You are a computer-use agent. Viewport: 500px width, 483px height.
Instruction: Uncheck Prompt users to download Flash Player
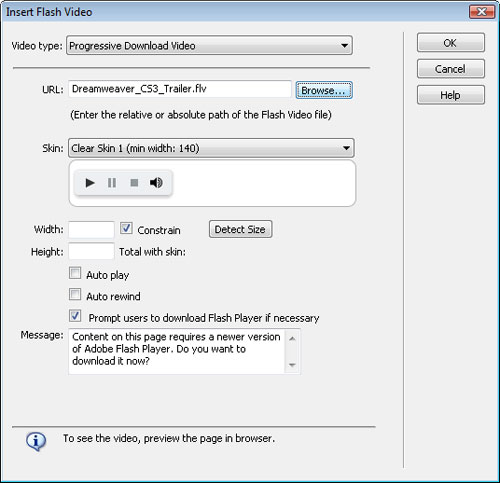click(75, 316)
